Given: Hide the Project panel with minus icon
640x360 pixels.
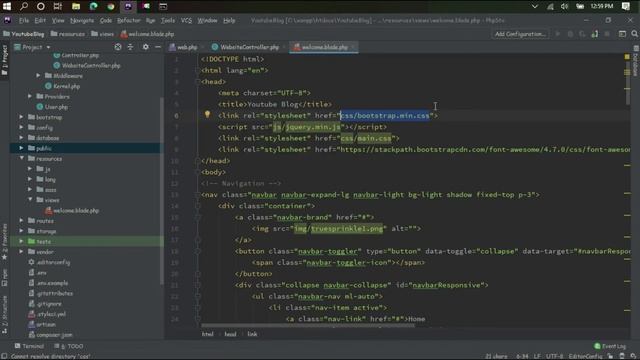Looking at the screenshot, I should coord(158,47).
